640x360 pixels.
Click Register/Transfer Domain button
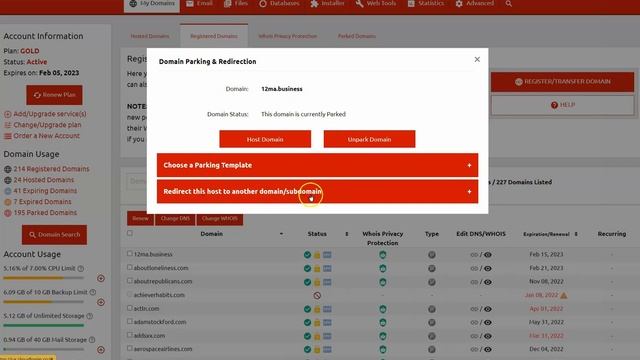562,82
